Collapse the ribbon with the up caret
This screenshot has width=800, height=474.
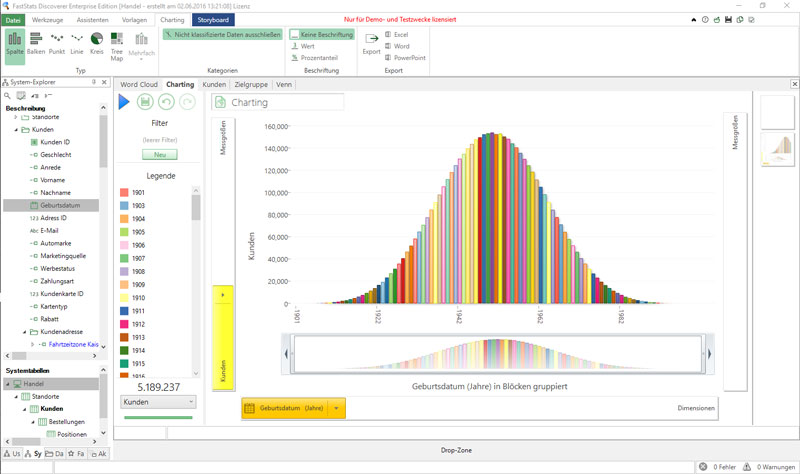(693, 20)
